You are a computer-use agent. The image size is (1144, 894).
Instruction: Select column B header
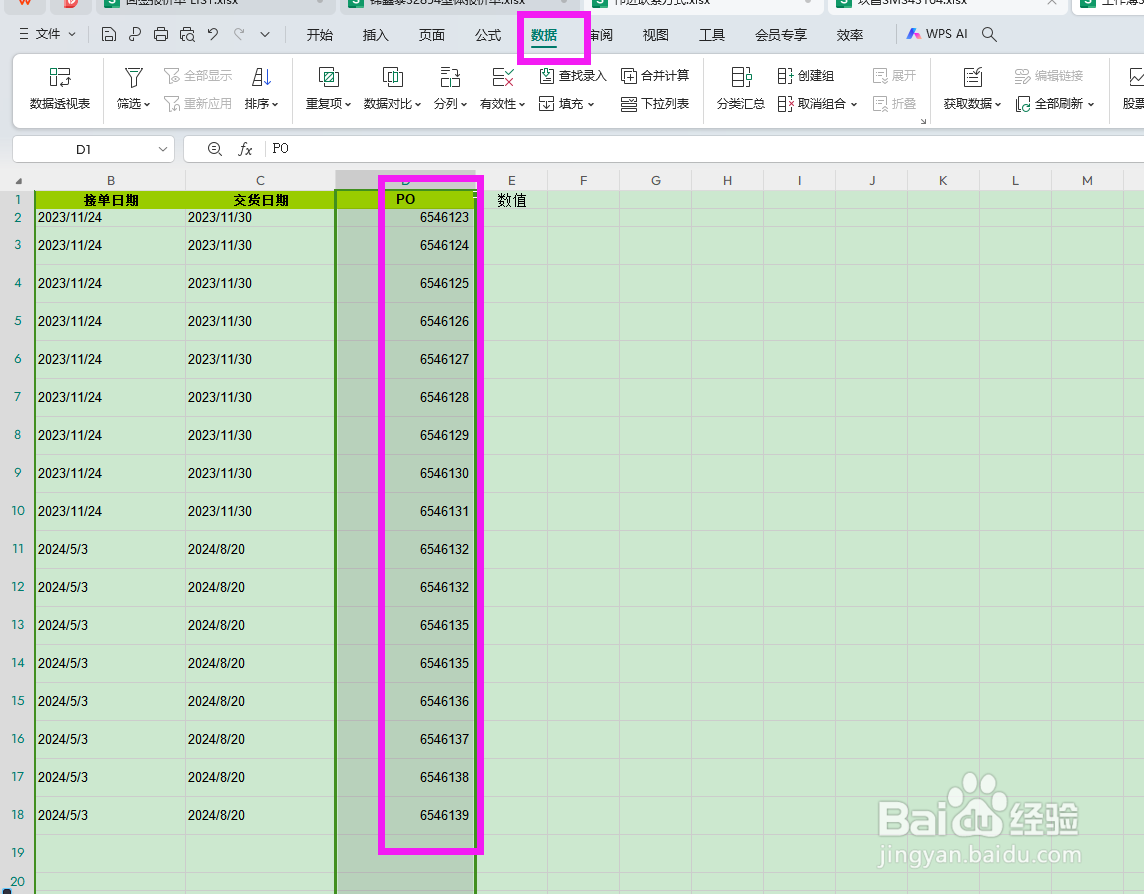111,180
